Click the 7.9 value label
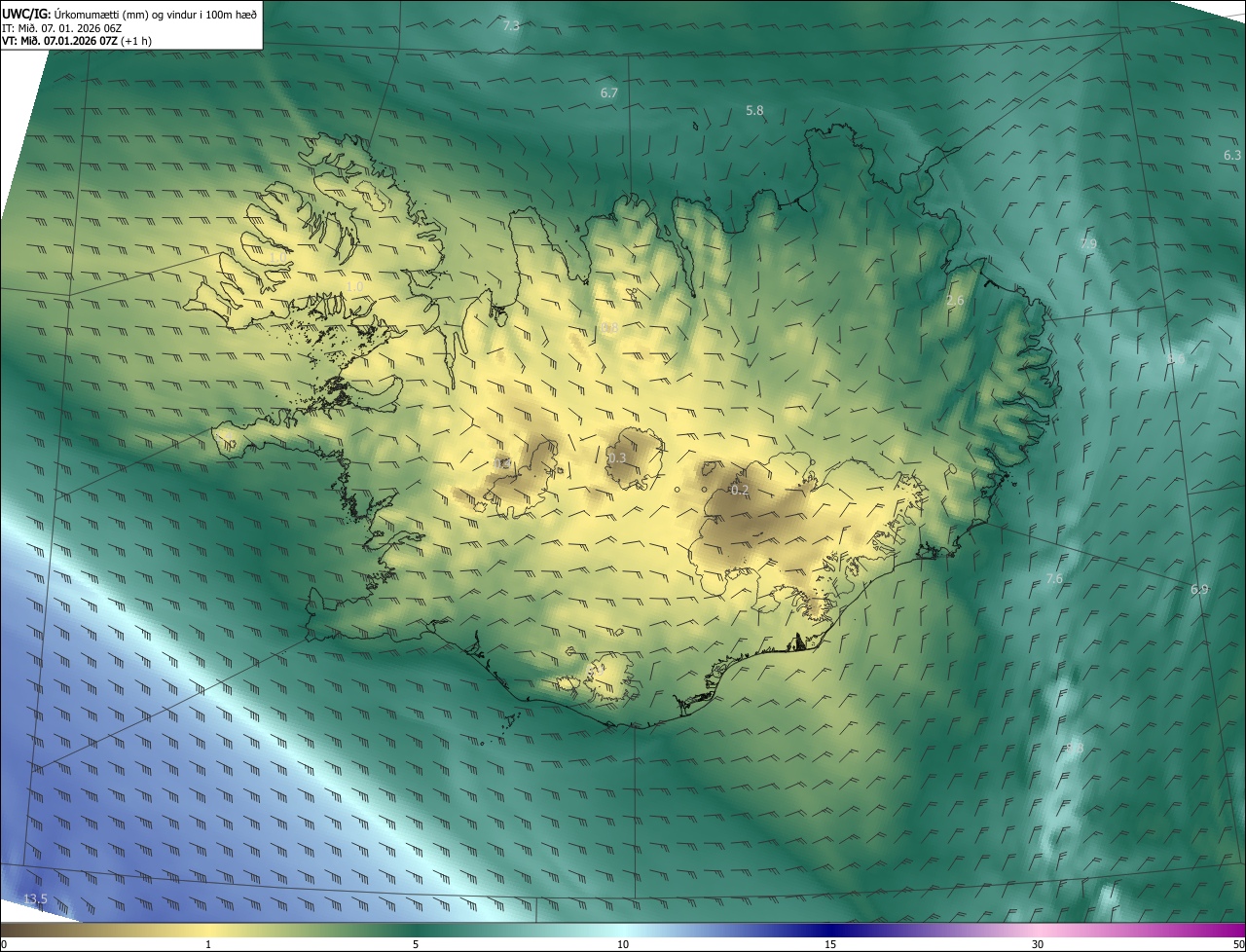 [x=1088, y=244]
